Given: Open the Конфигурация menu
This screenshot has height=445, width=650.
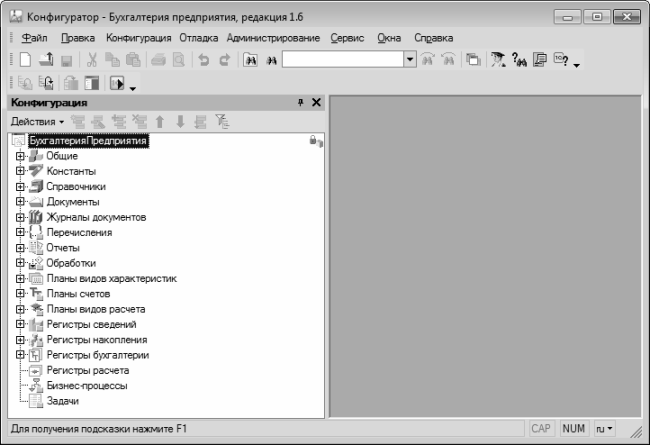Looking at the screenshot, I should 139,38.
